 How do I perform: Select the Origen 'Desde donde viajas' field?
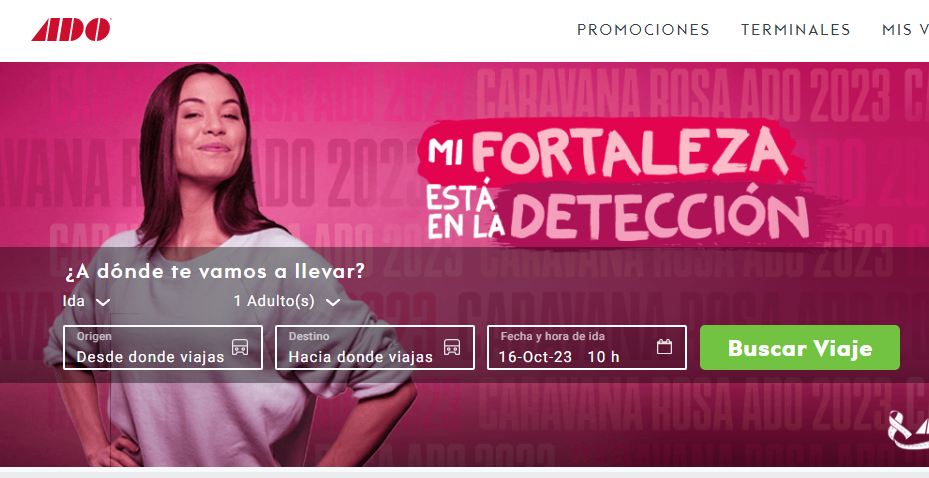pos(162,348)
